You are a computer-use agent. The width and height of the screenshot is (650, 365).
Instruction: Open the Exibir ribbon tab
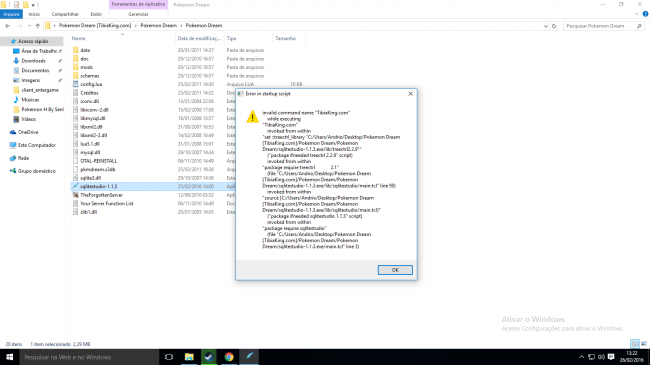(x=96, y=14)
